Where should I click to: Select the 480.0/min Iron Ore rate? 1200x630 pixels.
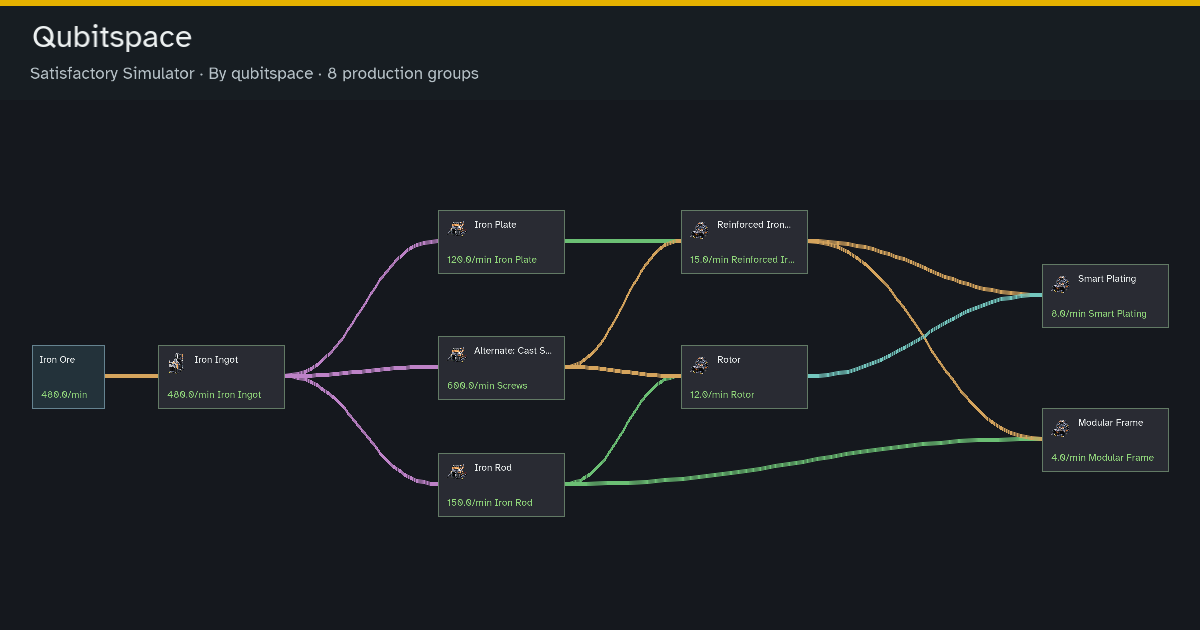click(64, 395)
